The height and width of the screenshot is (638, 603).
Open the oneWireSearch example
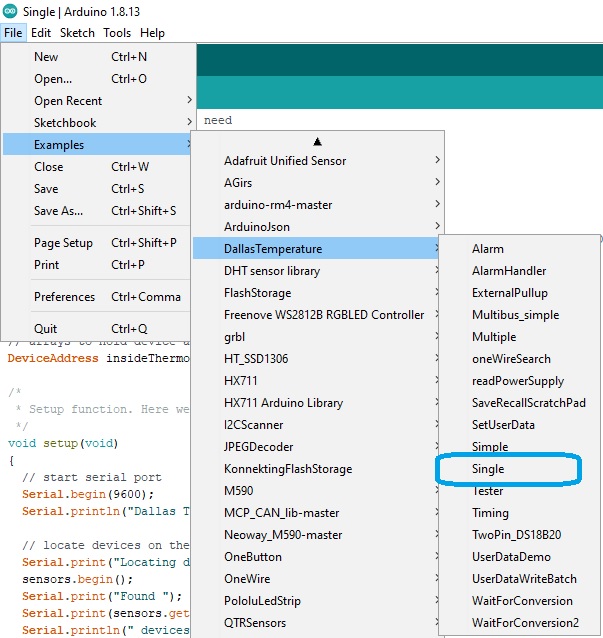coord(510,359)
